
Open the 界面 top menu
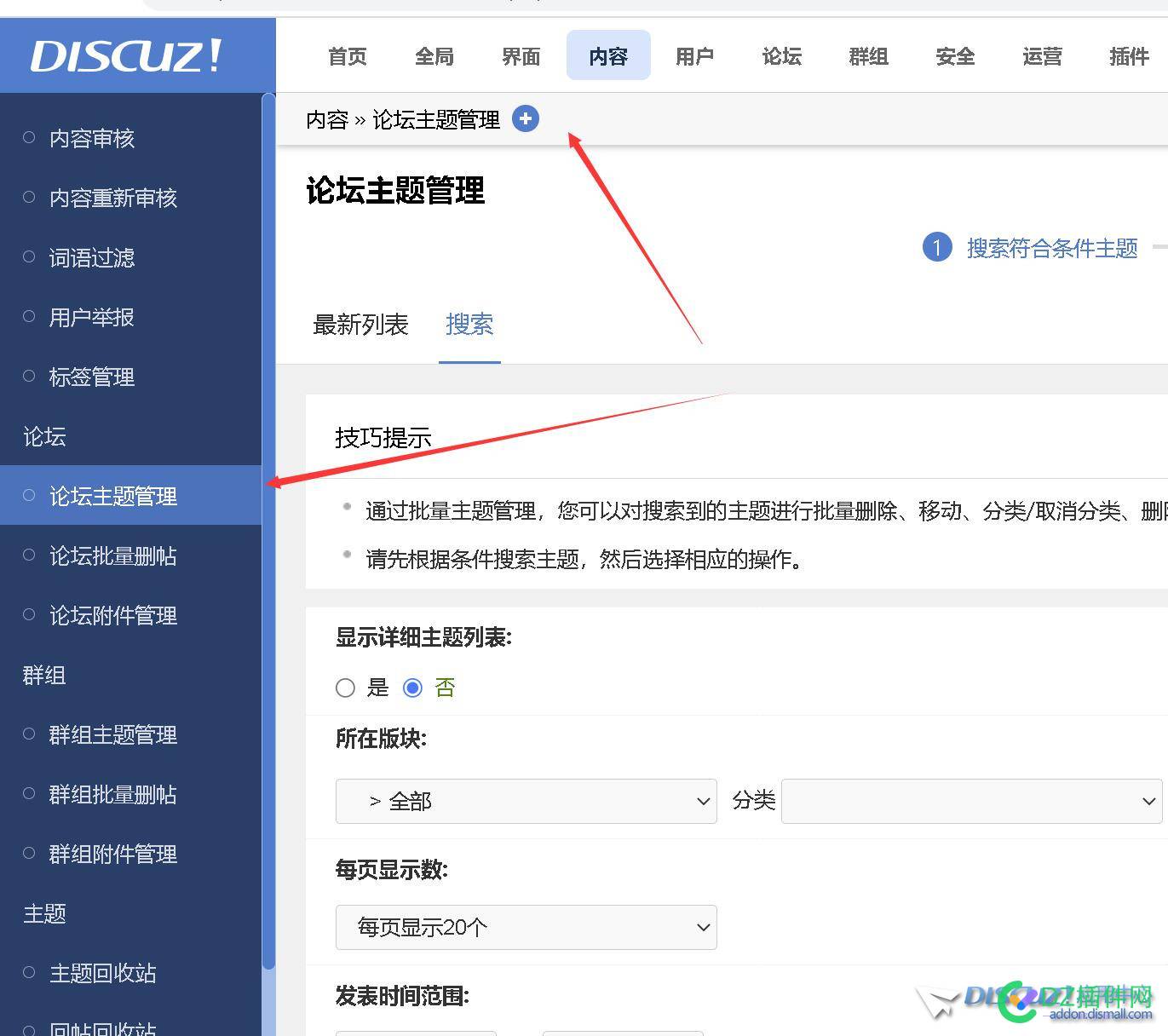tap(521, 56)
